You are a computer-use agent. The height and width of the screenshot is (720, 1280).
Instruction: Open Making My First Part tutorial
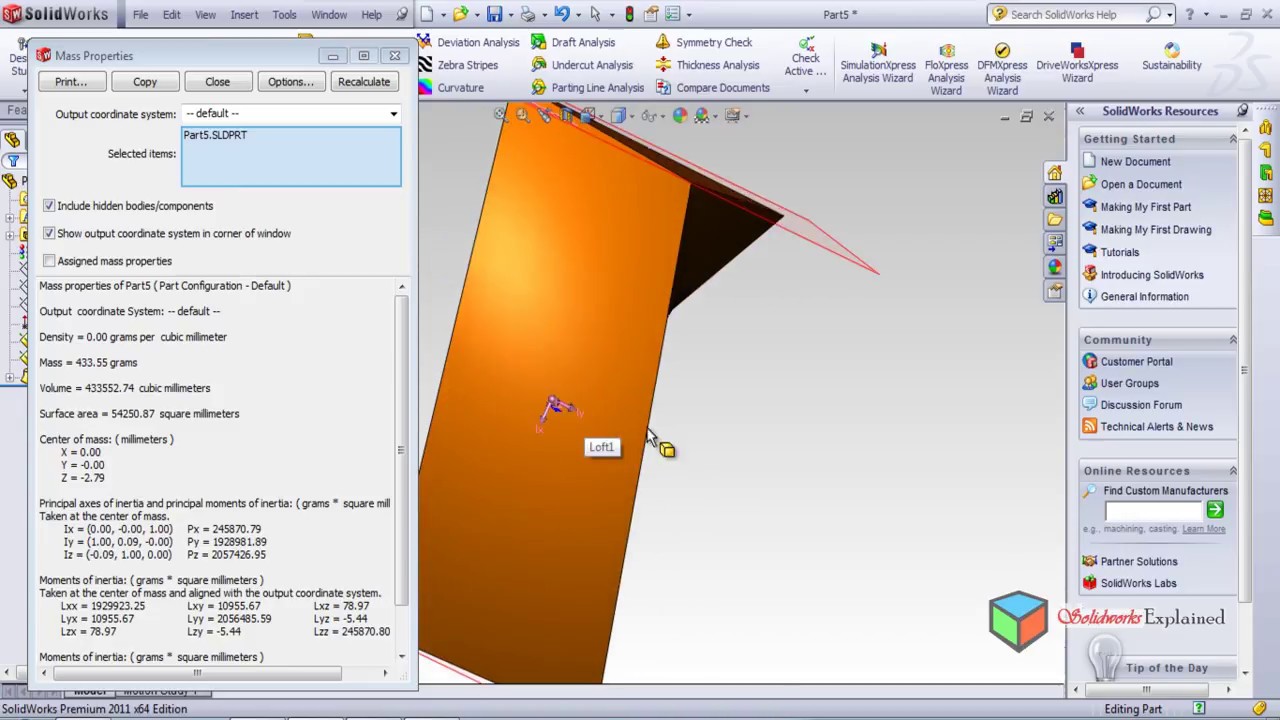click(x=1145, y=207)
